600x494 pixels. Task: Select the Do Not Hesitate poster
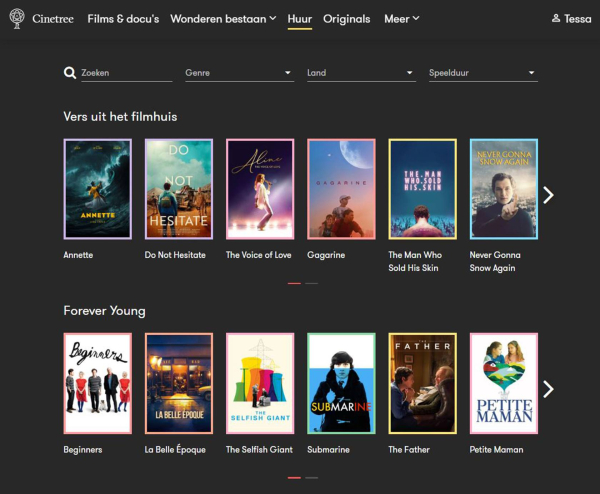[179, 189]
